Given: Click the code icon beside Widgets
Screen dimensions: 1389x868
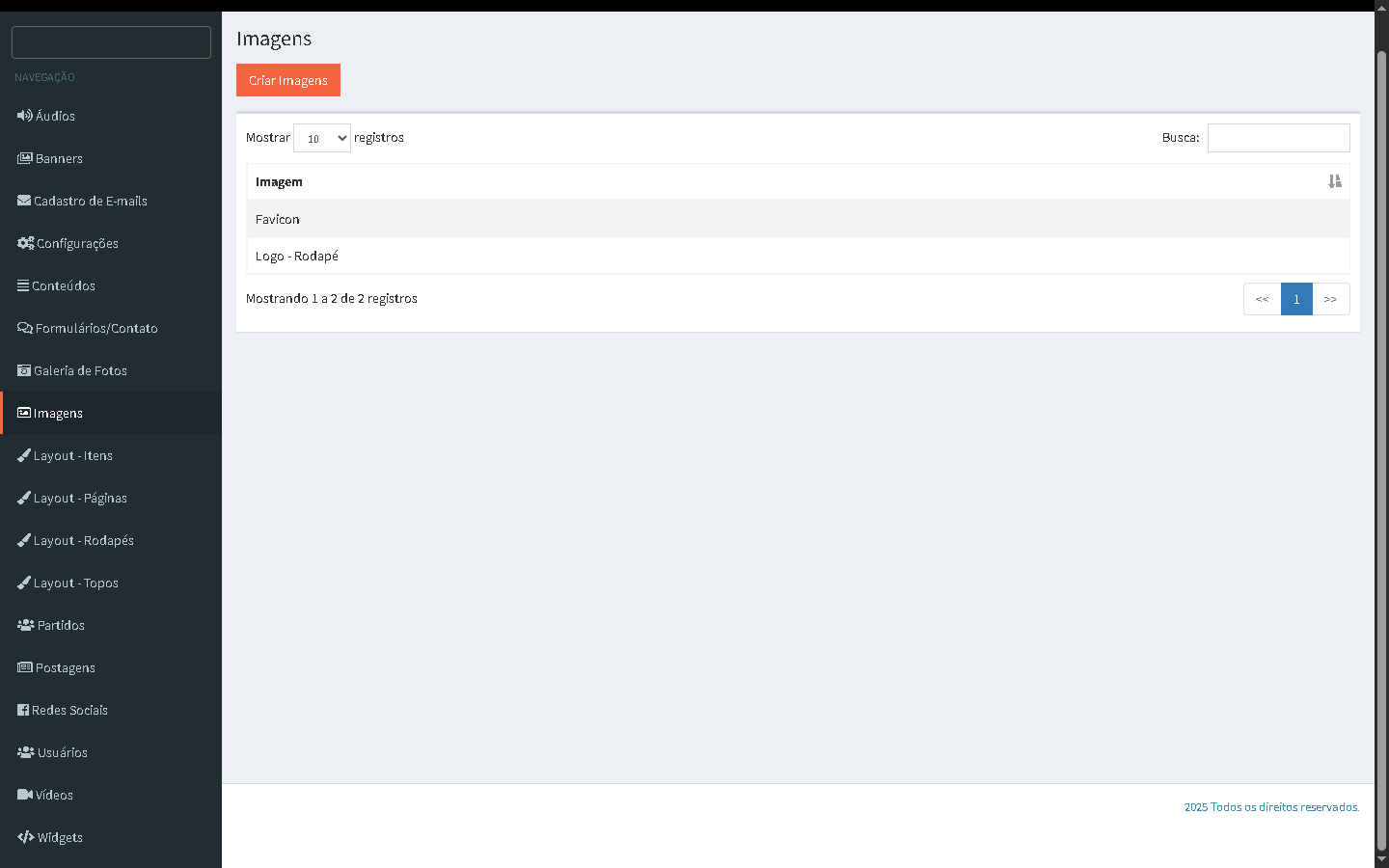Looking at the screenshot, I should pos(26,837).
